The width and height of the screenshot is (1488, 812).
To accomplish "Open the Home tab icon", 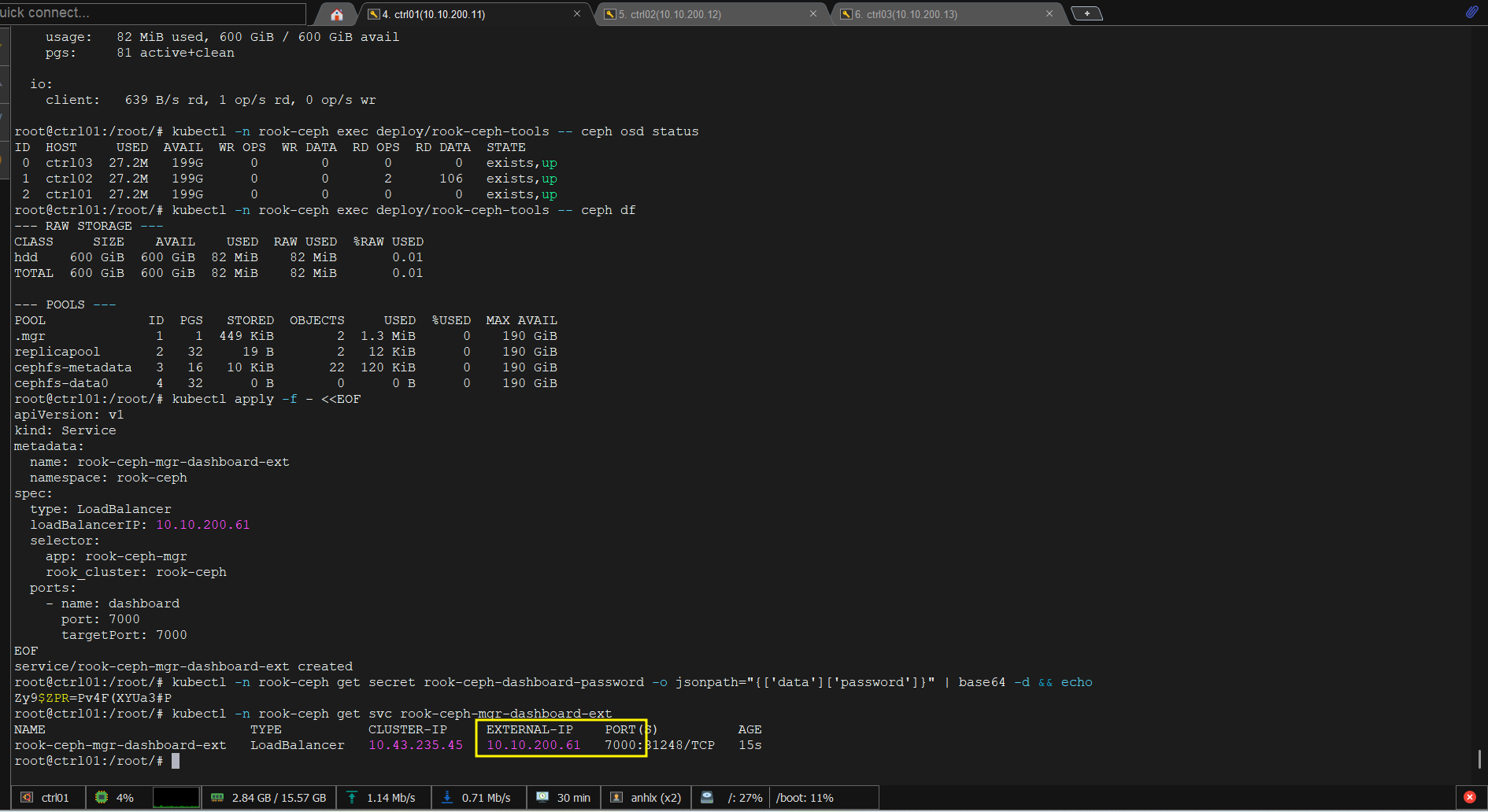I will (337, 14).
